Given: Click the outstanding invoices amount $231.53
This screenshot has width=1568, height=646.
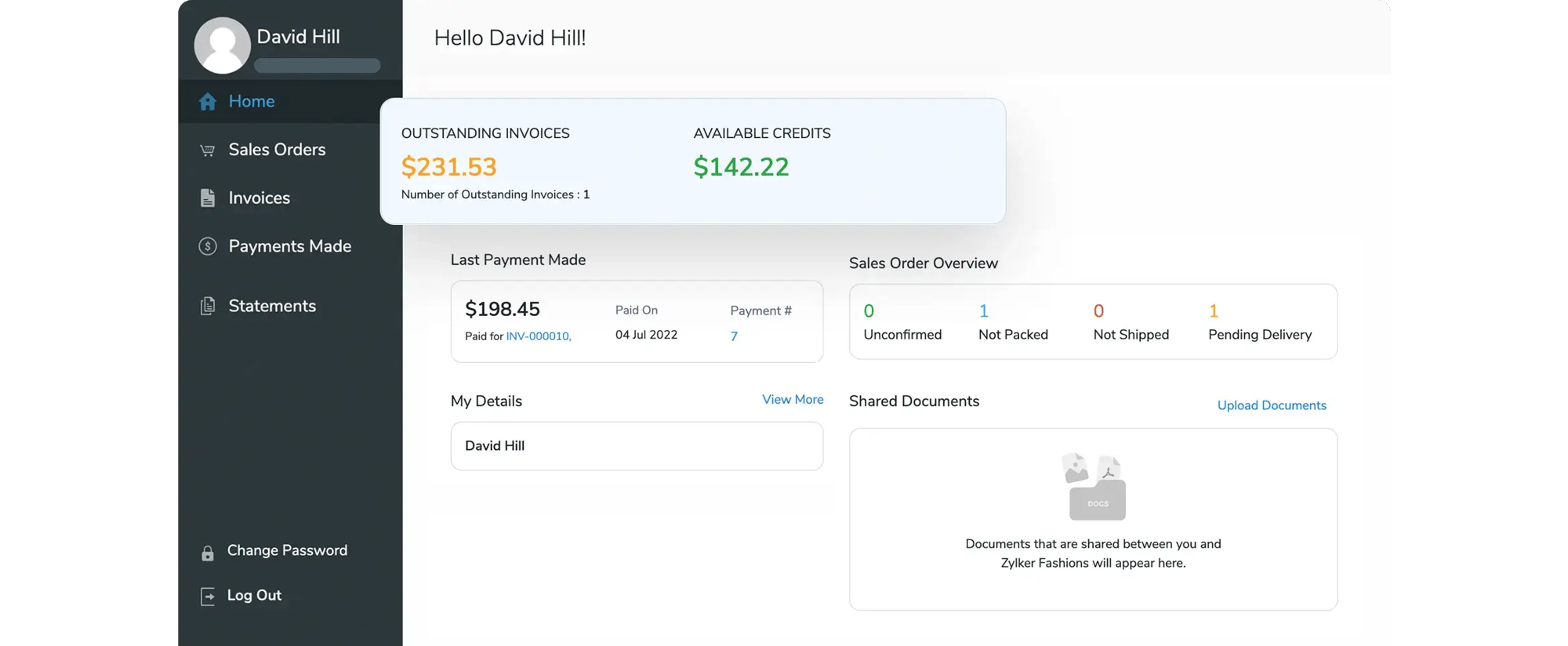Looking at the screenshot, I should [448, 167].
